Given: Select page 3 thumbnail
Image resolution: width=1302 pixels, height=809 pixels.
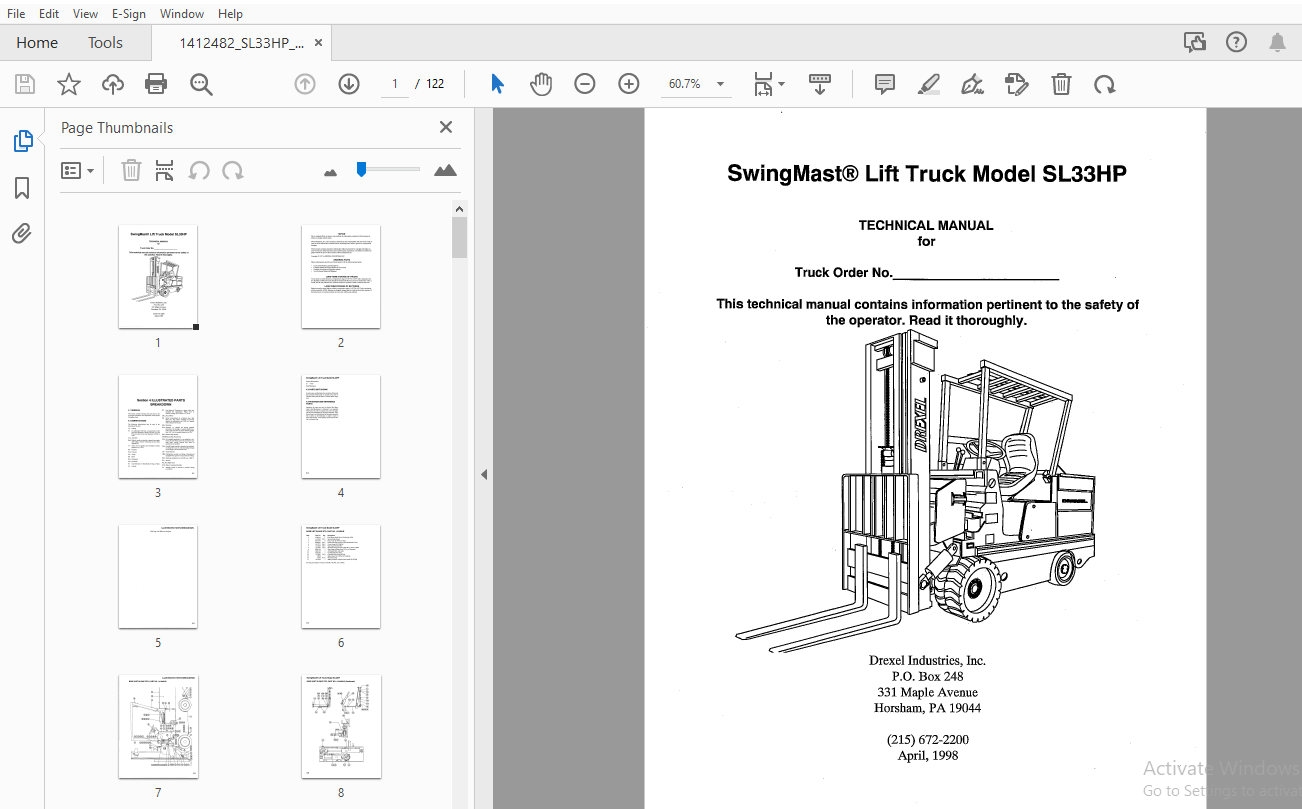Looking at the screenshot, I should tap(158, 427).
